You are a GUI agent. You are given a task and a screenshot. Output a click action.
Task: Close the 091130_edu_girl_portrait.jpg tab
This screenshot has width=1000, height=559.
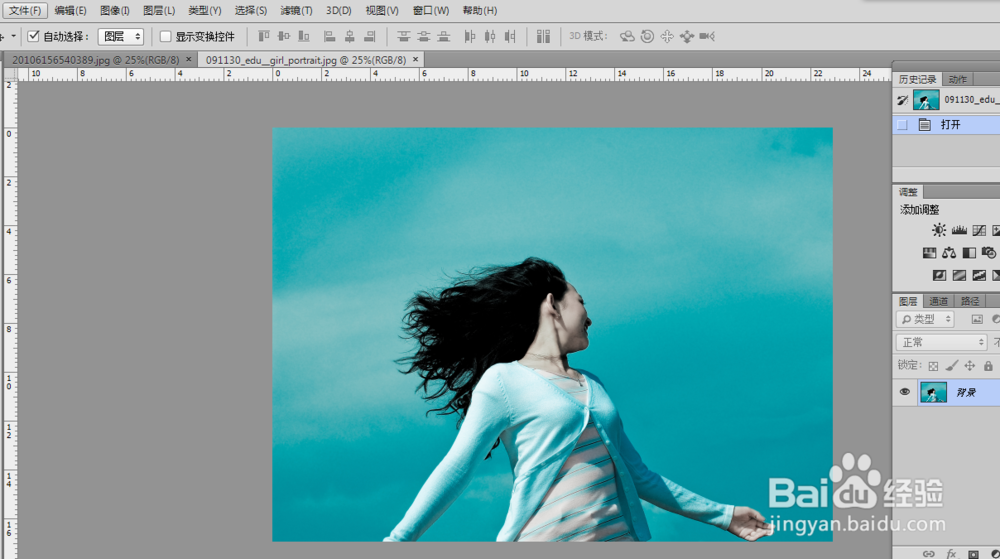415,59
